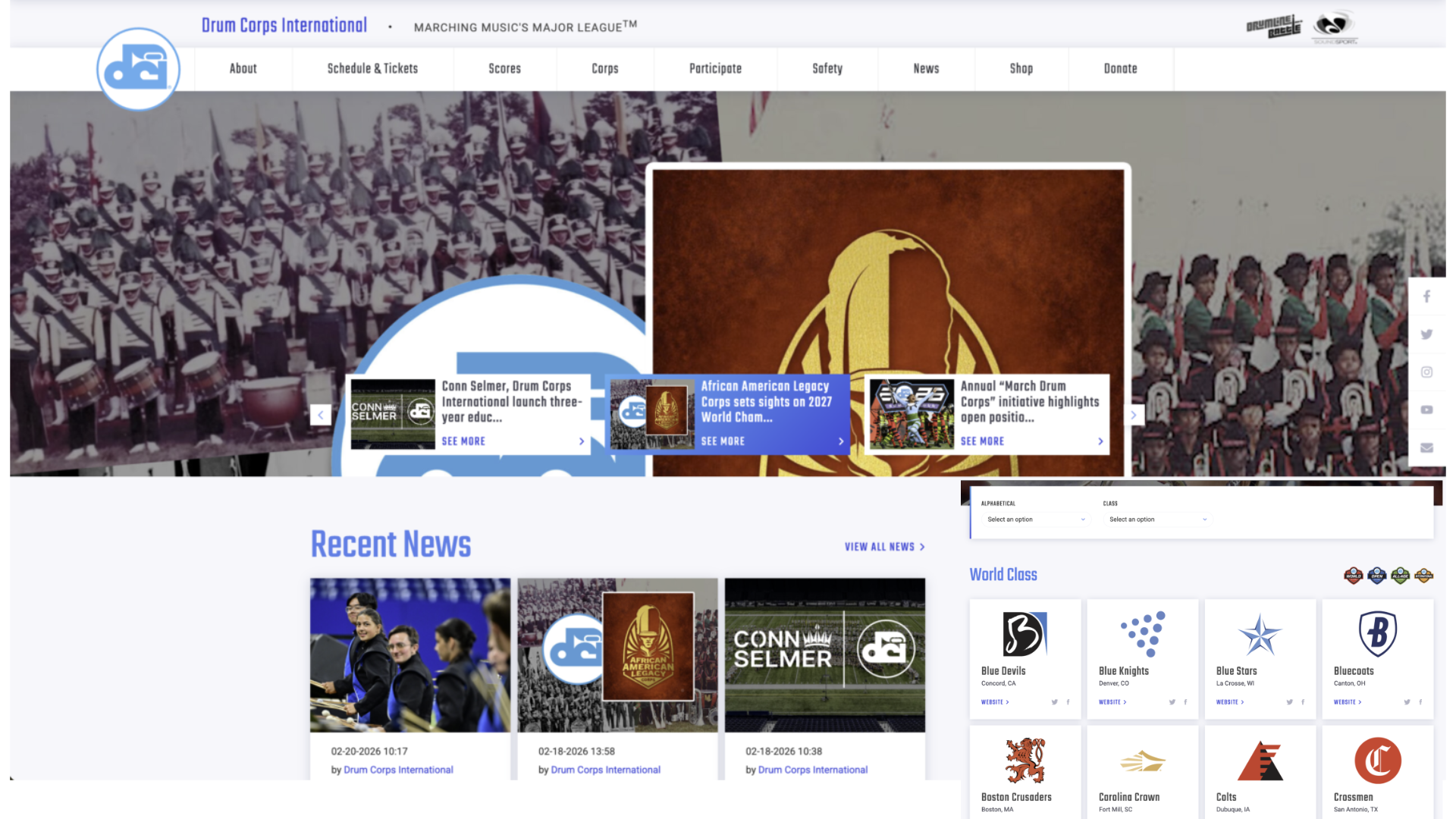Screen dimensions: 1456x819
Task: Click SEE MORE on the African American Legacy story
Action: [x=722, y=441]
